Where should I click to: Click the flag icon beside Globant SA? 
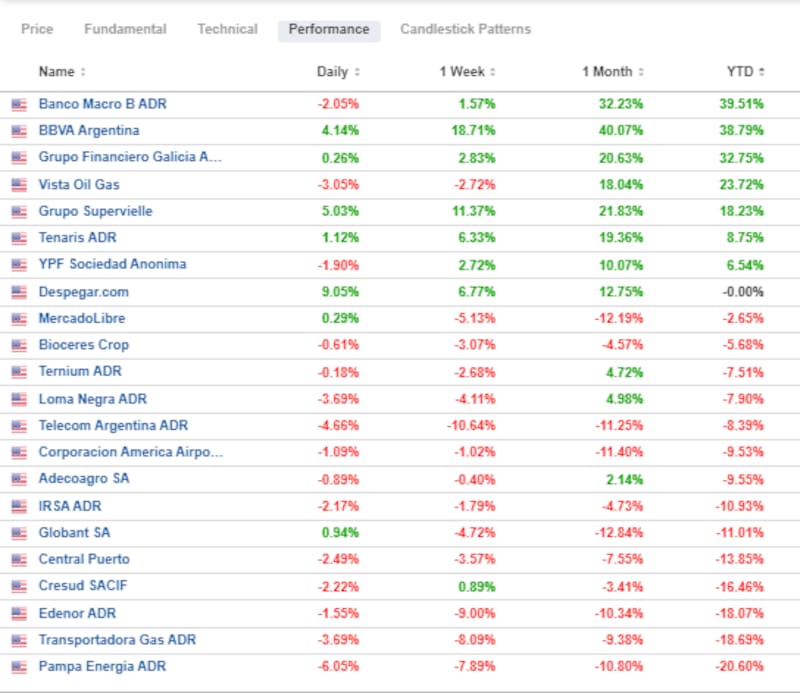pyautogui.click(x=18, y=533)
